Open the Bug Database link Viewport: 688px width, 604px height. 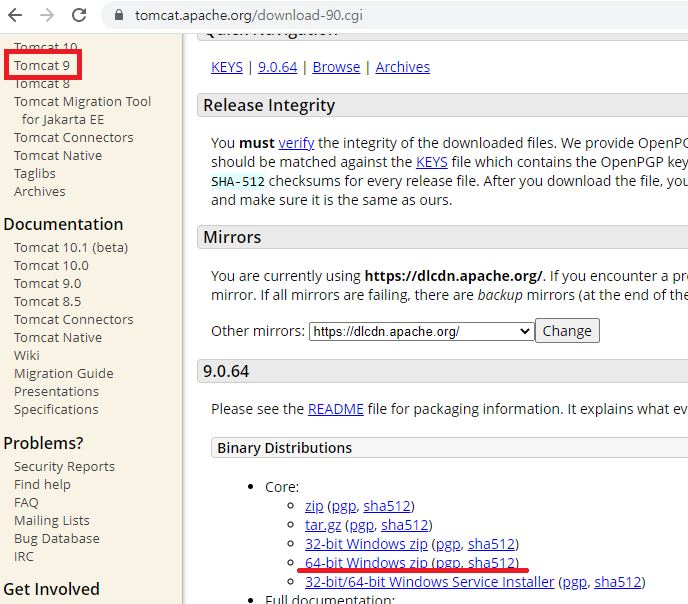[57, 539]
